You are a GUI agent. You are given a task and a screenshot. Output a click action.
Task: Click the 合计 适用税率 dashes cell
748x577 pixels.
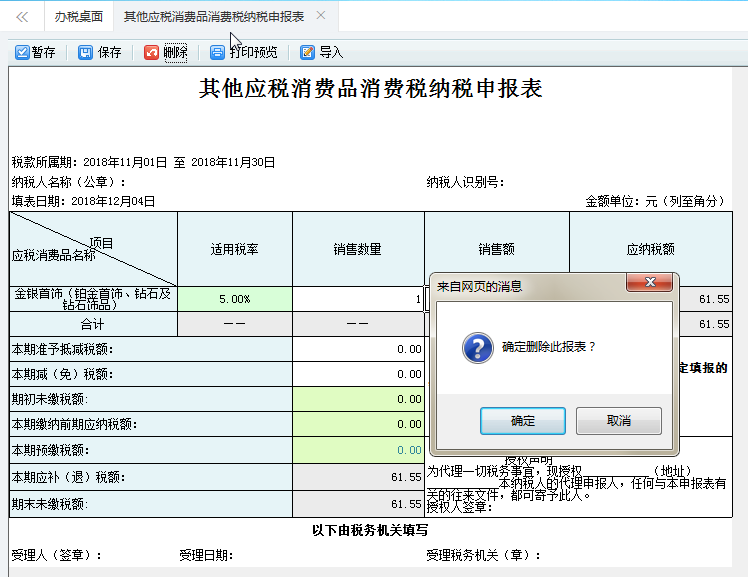(x=235, y=324)
